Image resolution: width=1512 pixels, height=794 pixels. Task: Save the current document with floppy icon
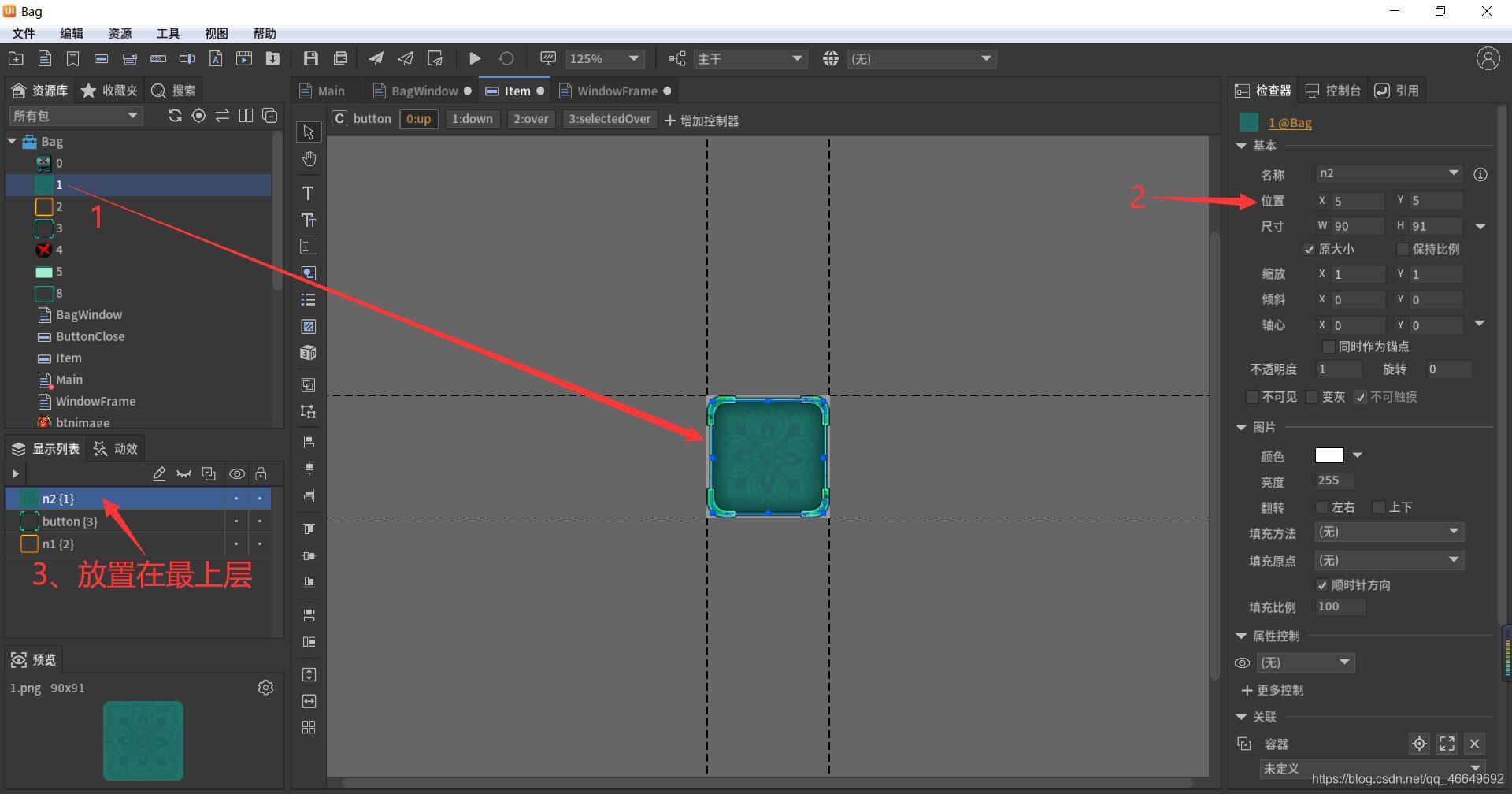click(x=311, y=58)
